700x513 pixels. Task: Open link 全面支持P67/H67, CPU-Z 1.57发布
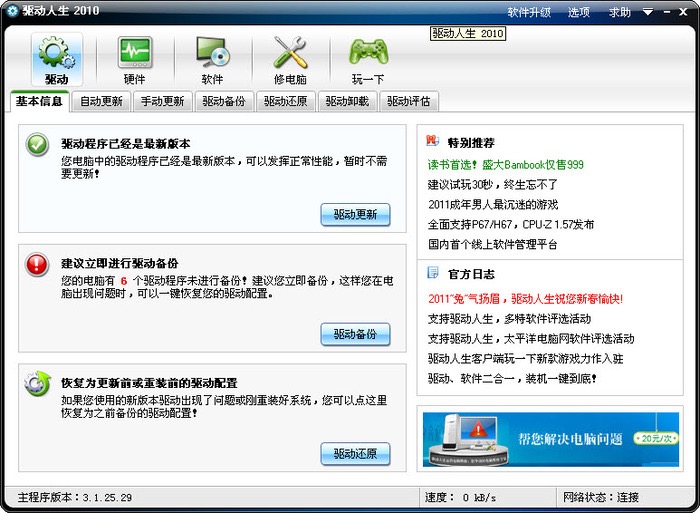coord(511,224)
